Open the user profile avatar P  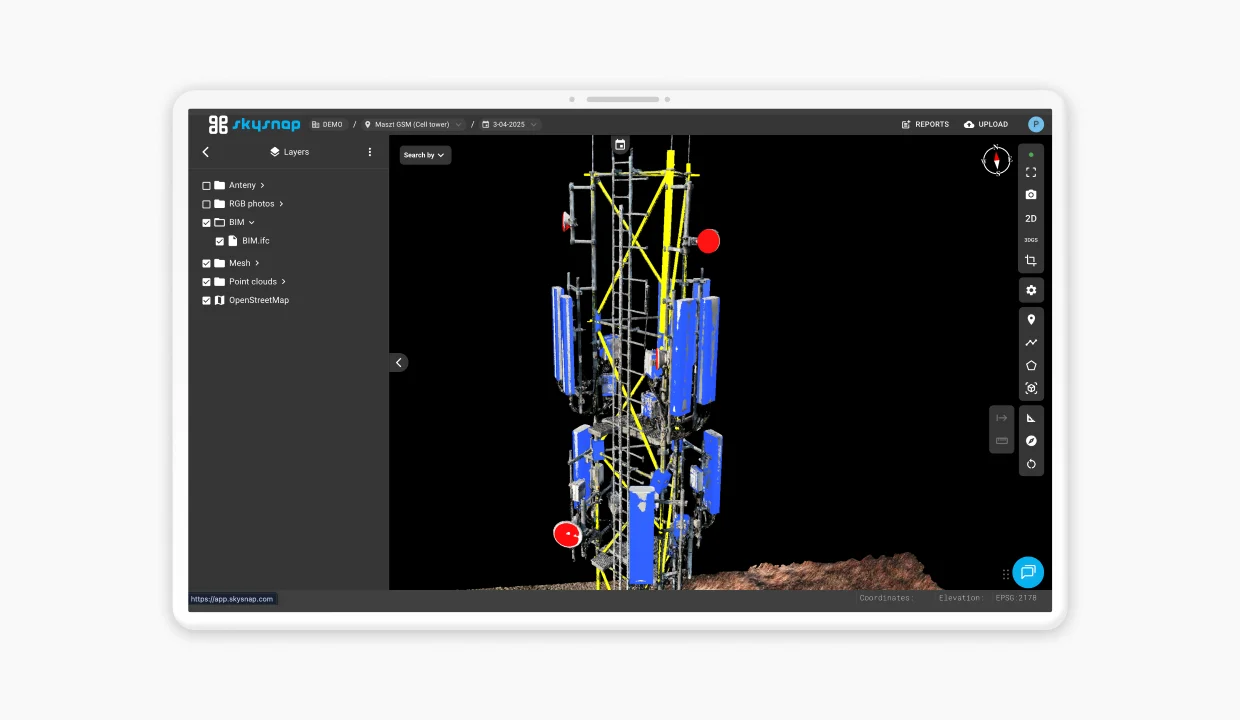coord(1036,125)
